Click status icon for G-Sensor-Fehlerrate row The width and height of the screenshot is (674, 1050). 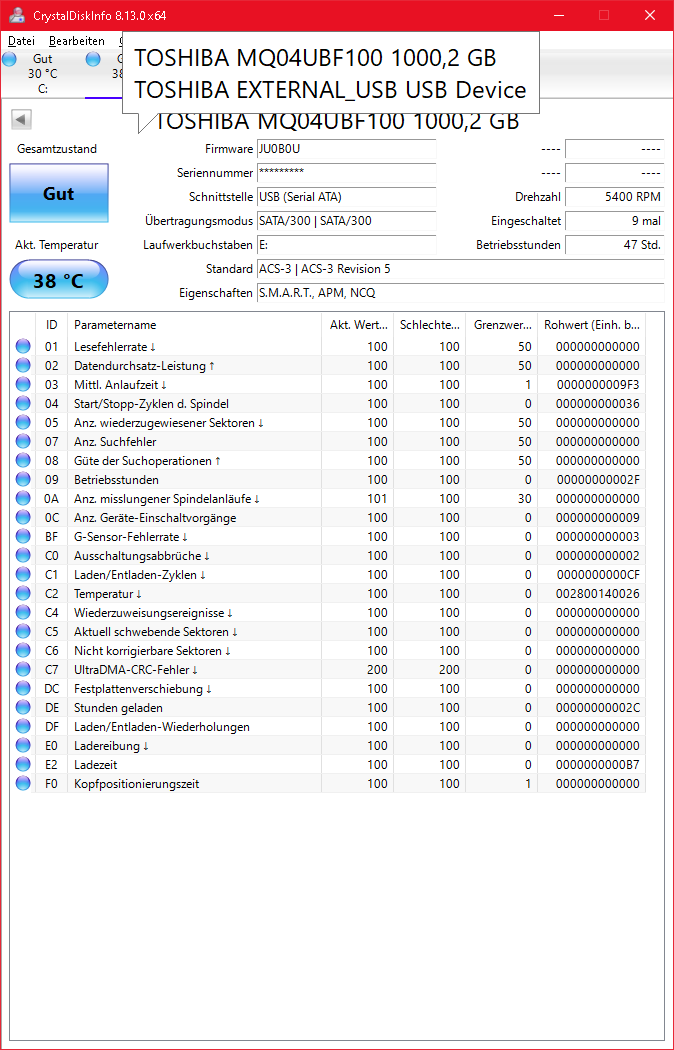[23, 536]
